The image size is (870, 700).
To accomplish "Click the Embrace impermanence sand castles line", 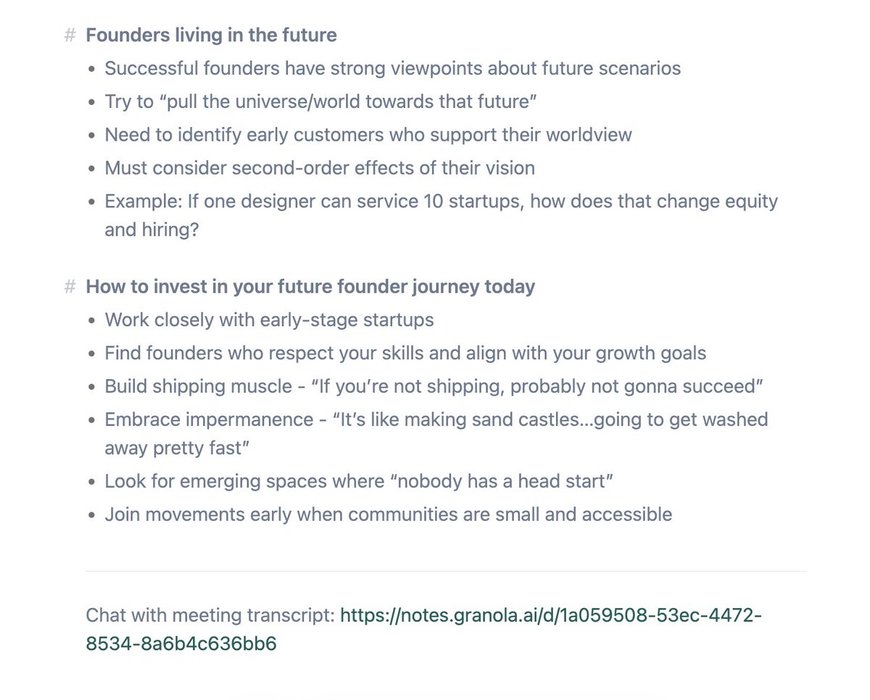I will (436, 434).
